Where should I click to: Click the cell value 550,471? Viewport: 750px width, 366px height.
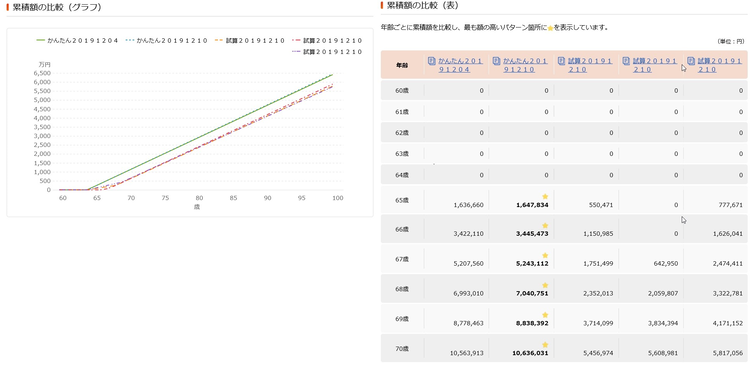602,205
